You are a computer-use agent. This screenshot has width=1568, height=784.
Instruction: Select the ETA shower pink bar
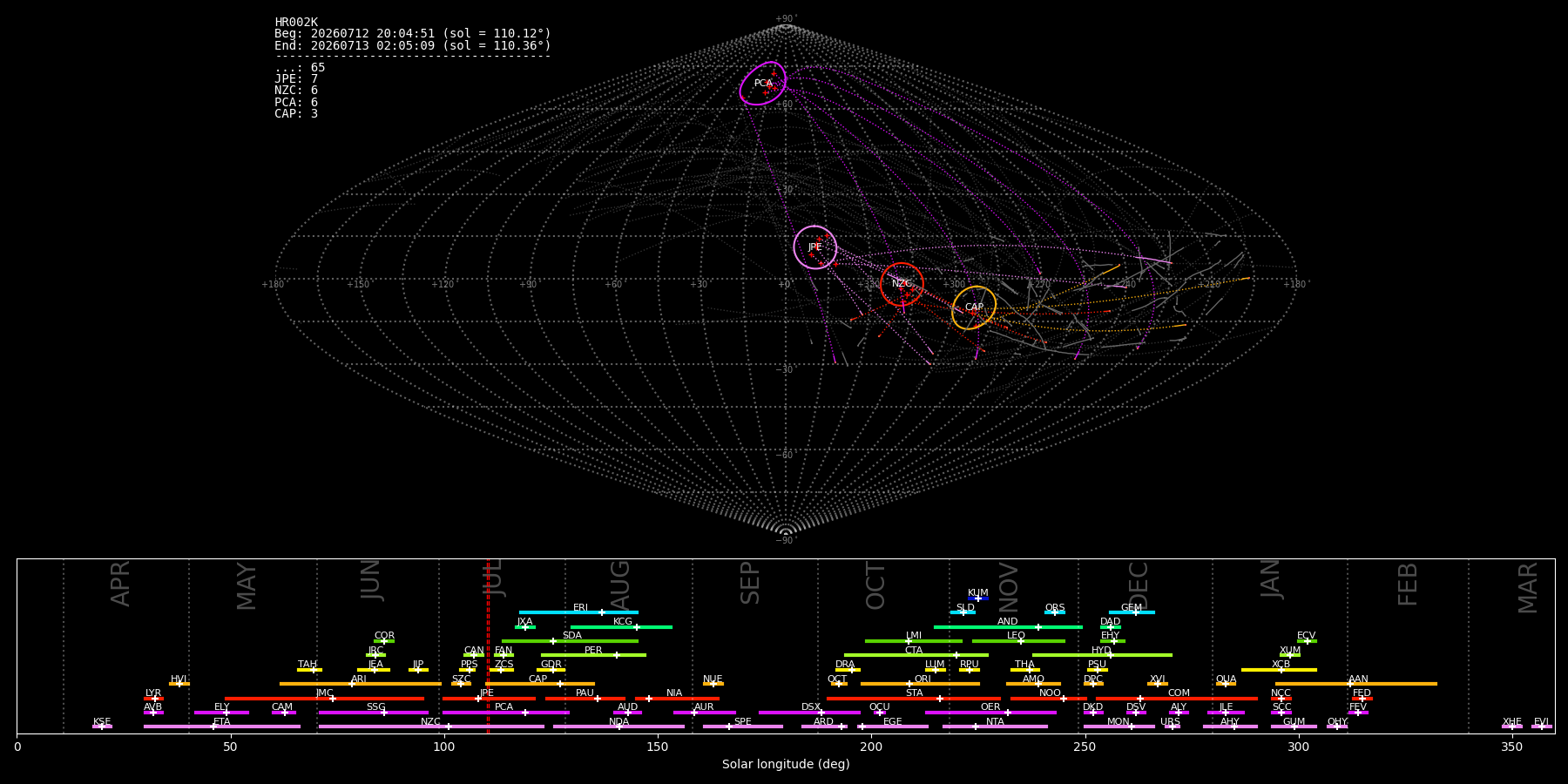[x=222, y=727]
